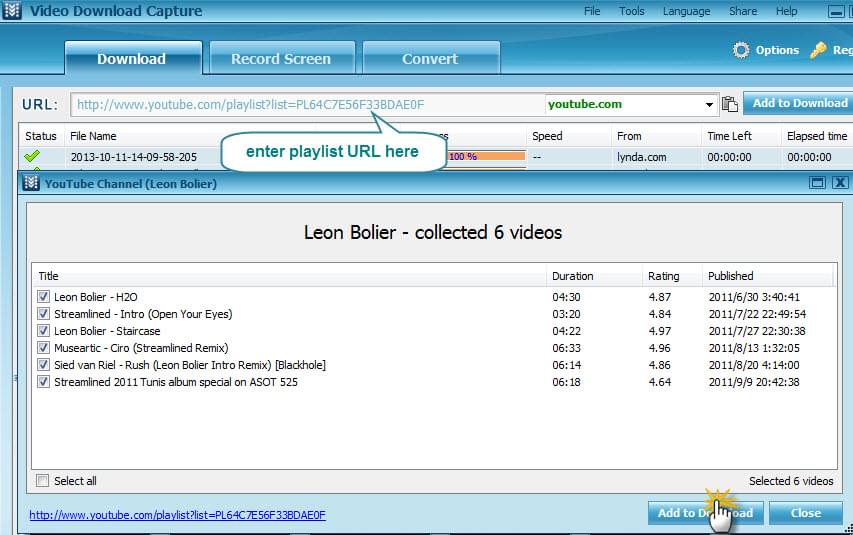This screenshot has height=535, width=853.
Task: Open the Tools menu
Action: point(631,12)
